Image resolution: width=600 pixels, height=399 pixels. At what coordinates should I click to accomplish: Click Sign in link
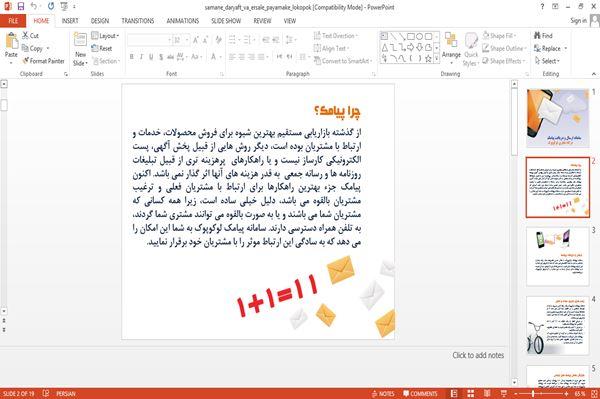point(578,21)
